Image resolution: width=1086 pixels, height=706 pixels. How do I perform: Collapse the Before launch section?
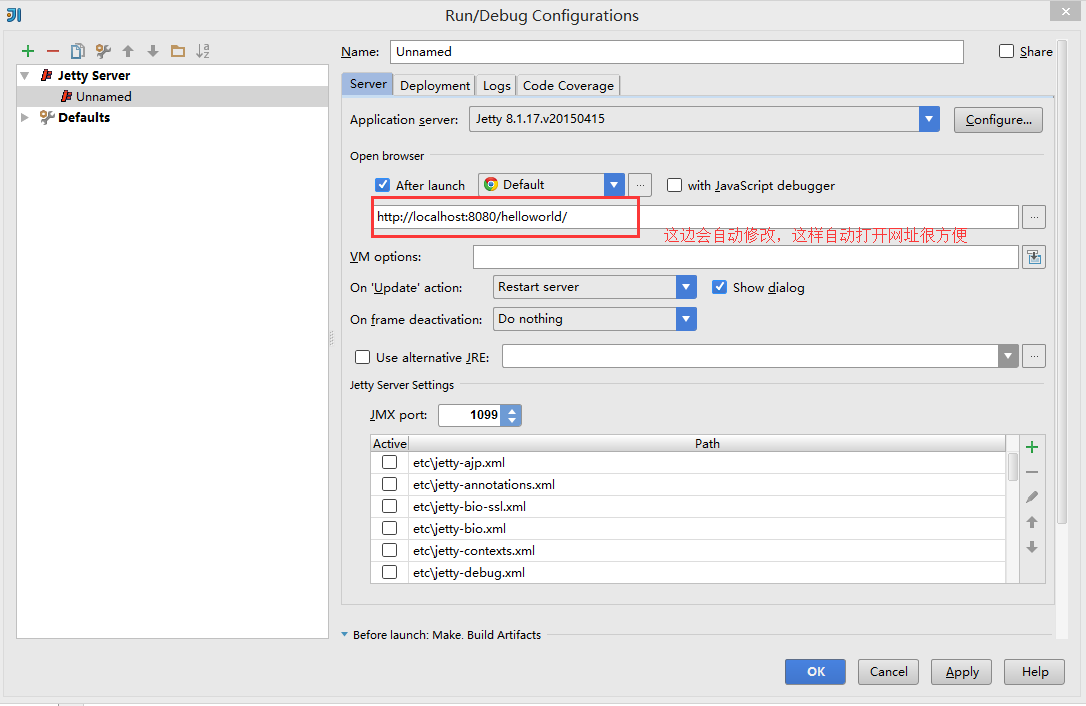click(344, 634)
